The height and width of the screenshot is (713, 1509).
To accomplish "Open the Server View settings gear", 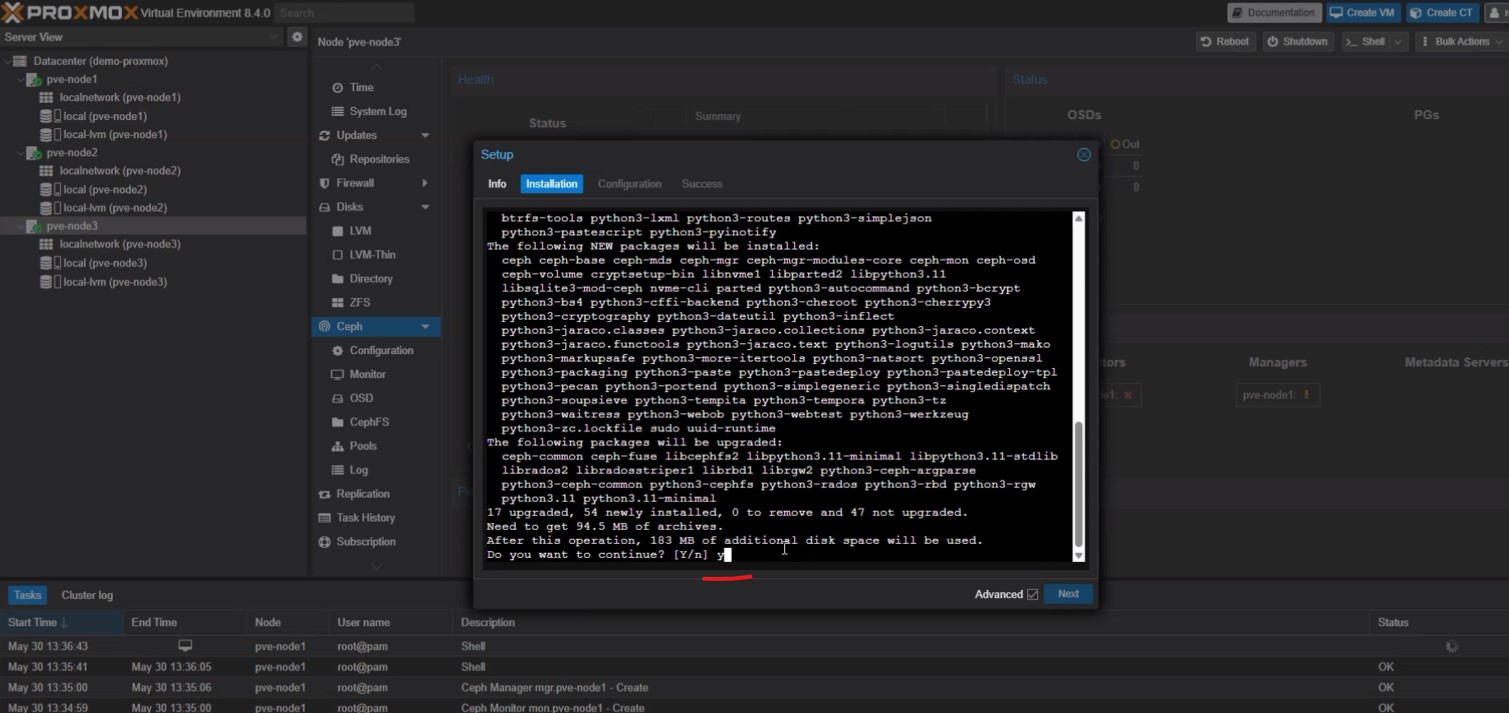I will [296, 36].
